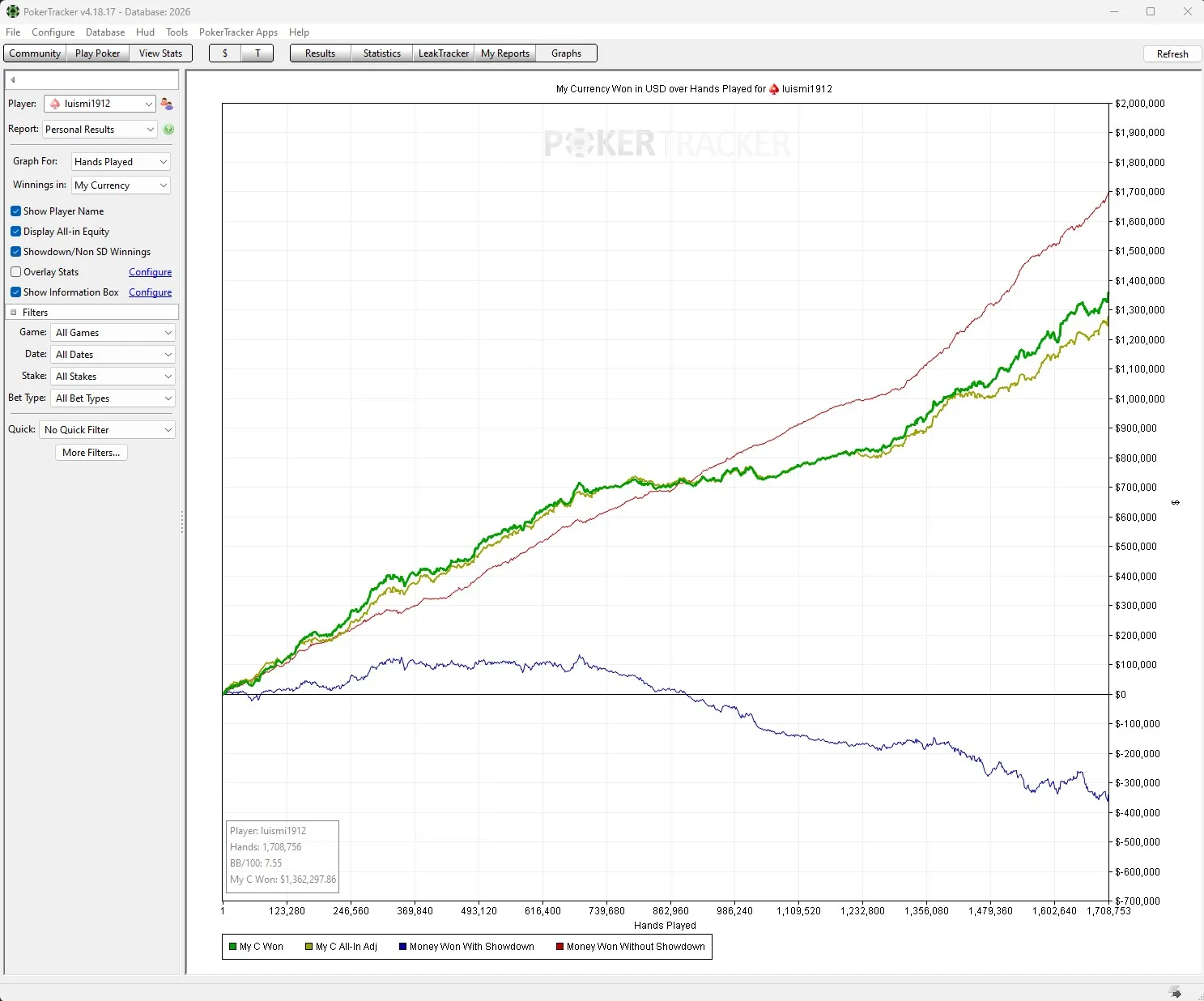Open the Report dropdown set to Personal Results
The image size is (1204, 1001).
point(100,130)
